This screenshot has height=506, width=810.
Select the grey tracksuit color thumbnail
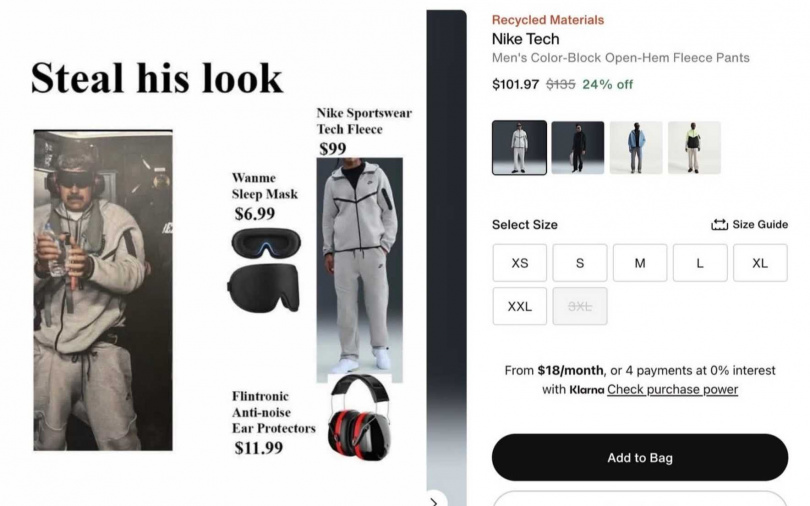[x=519, y=148]
